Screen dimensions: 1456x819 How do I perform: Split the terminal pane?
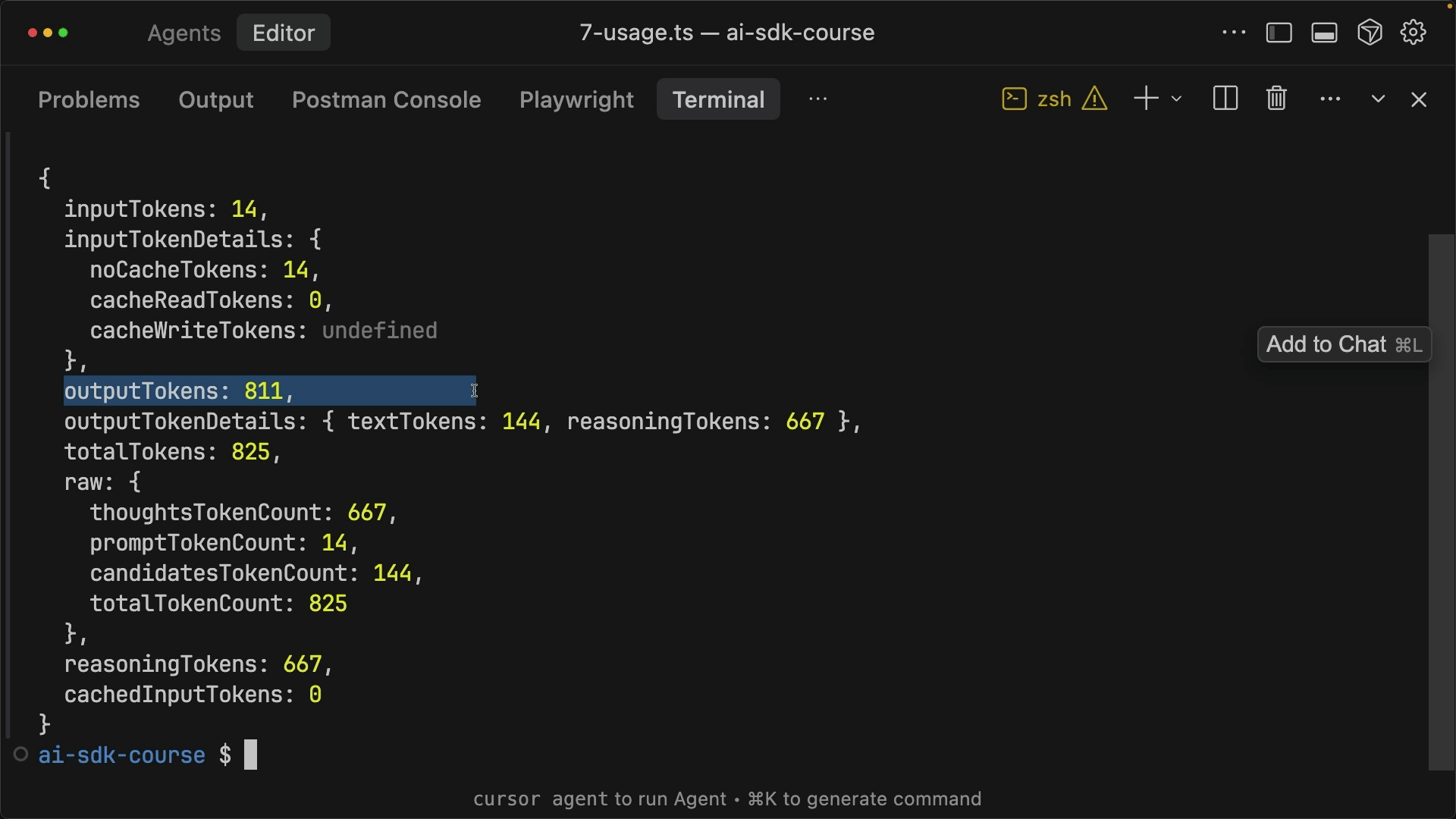[1225, 99]
